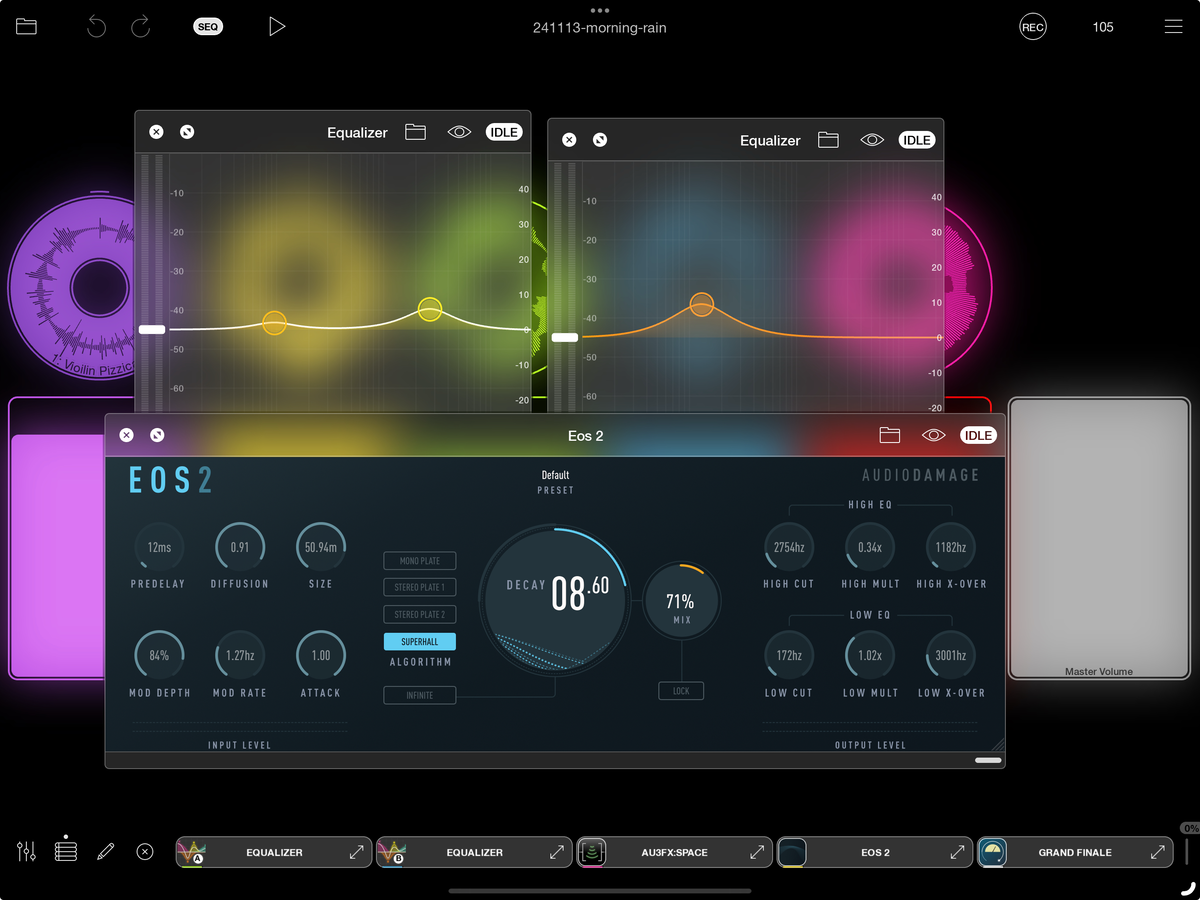Open presets folder in left Equalizer window
The height and width of the screenshot is (900, 1200).
(x=415, y=132)
